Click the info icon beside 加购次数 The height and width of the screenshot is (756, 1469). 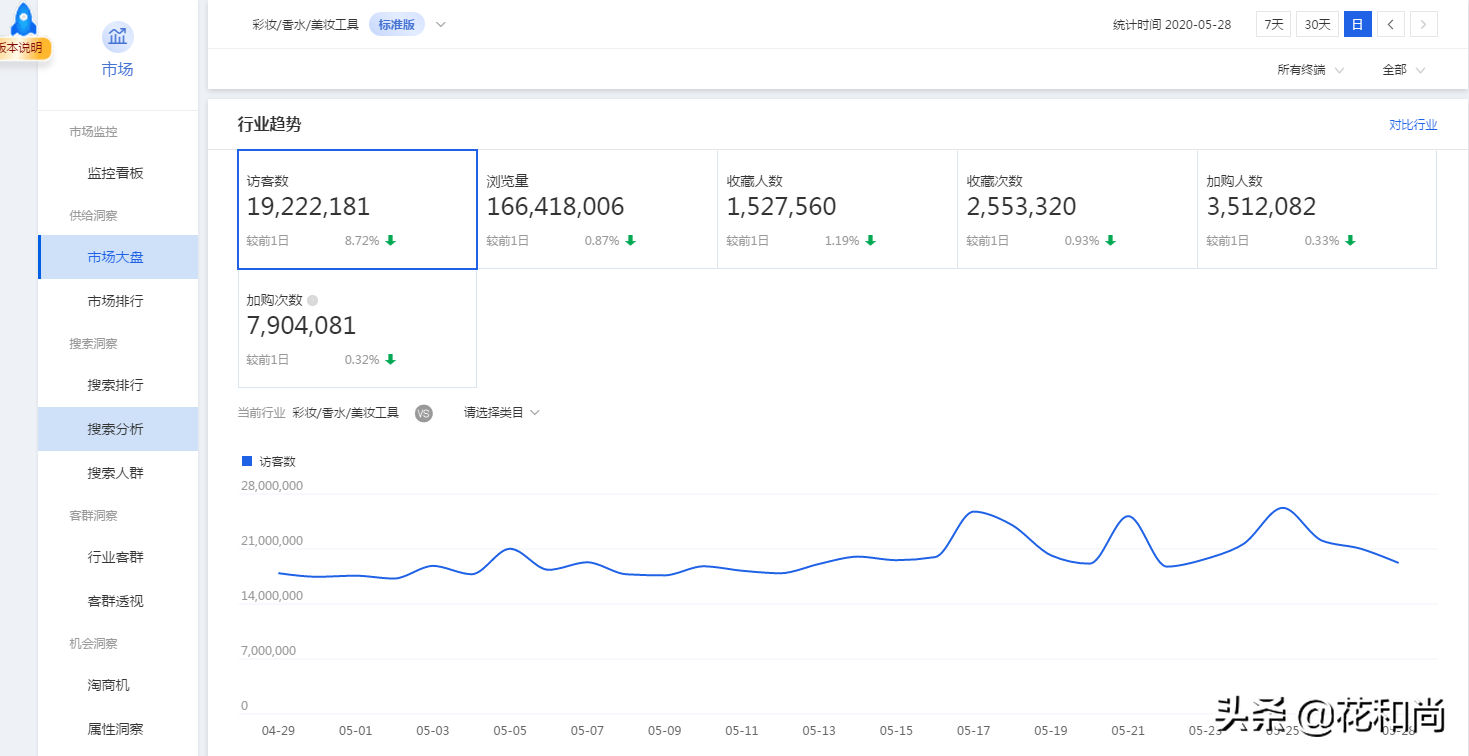click(312, 300)
